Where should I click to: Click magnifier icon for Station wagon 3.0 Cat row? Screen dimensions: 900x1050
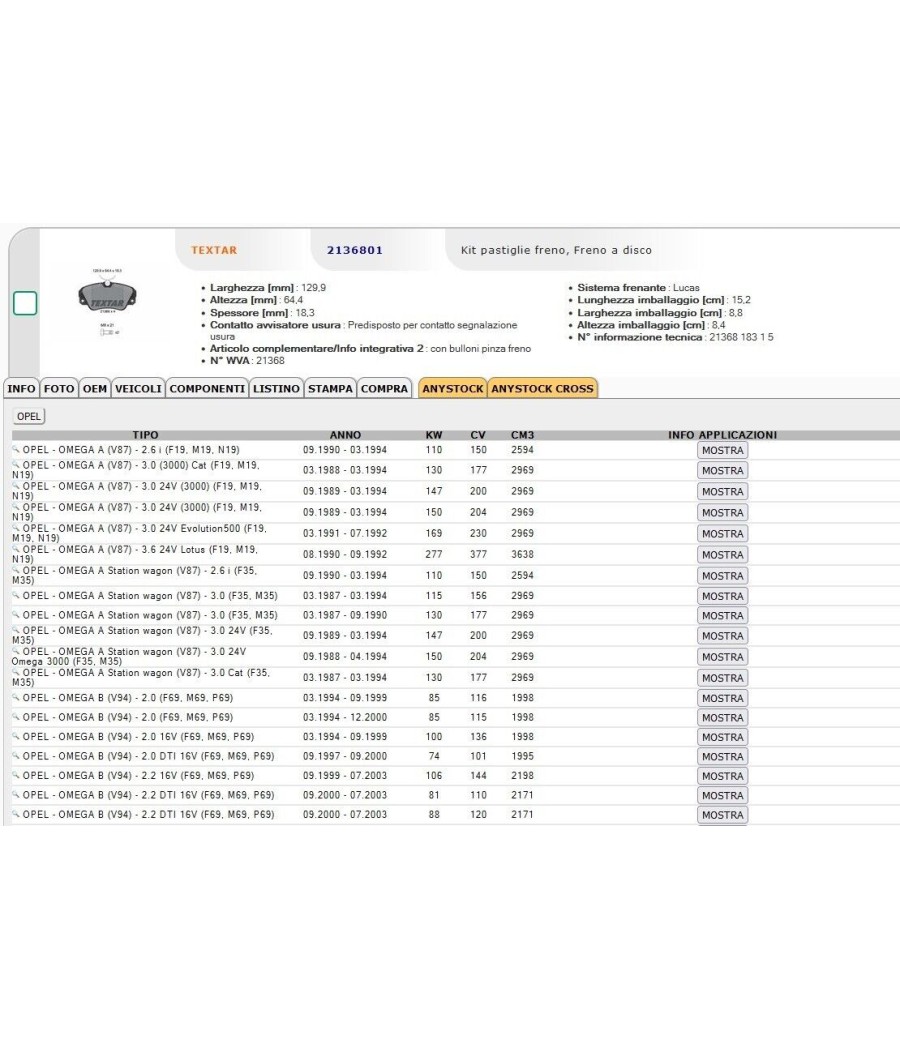pos(16,672)
